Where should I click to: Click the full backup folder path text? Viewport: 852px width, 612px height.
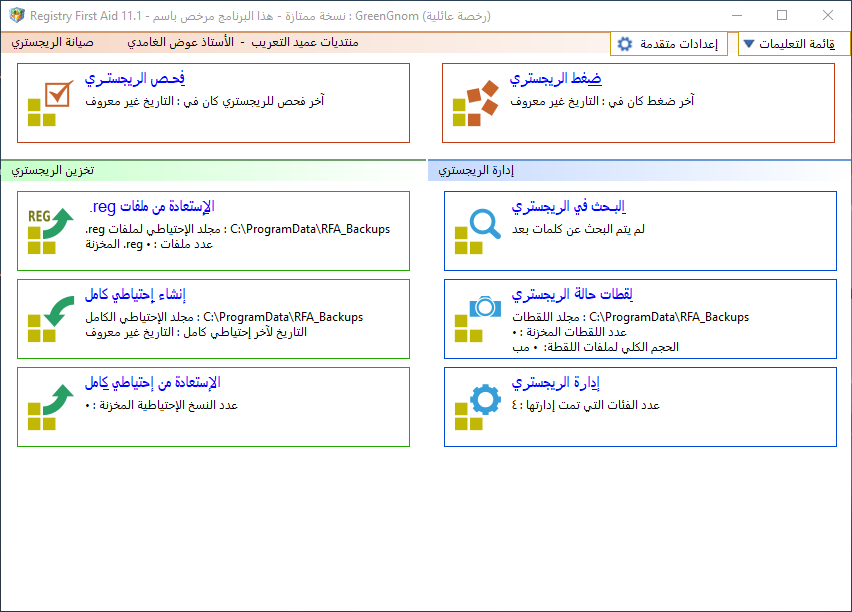pyautogui.click(x=224, y=317)
